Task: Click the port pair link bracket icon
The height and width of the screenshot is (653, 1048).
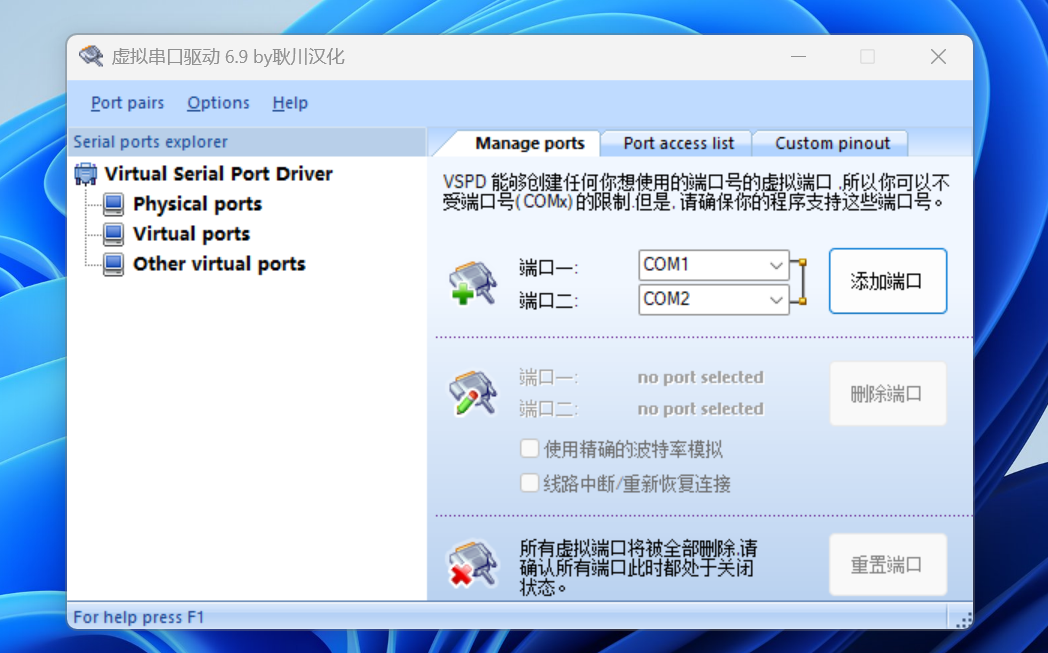Action: click(799, 281)
